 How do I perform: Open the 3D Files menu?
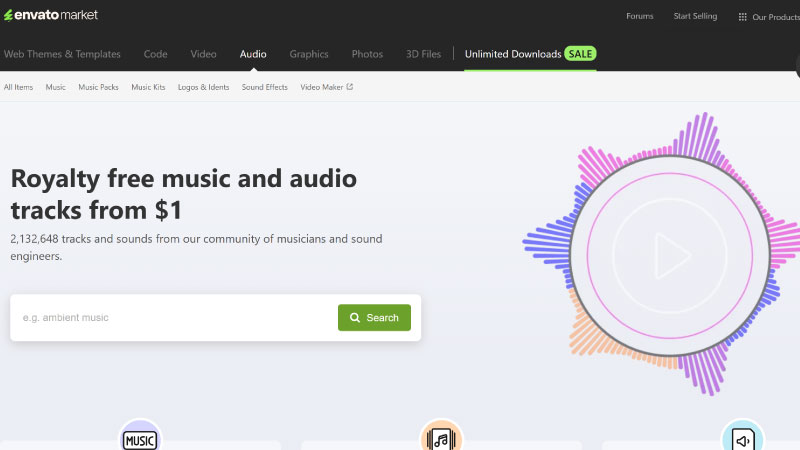pyautogui.click(x=423, y=54)
